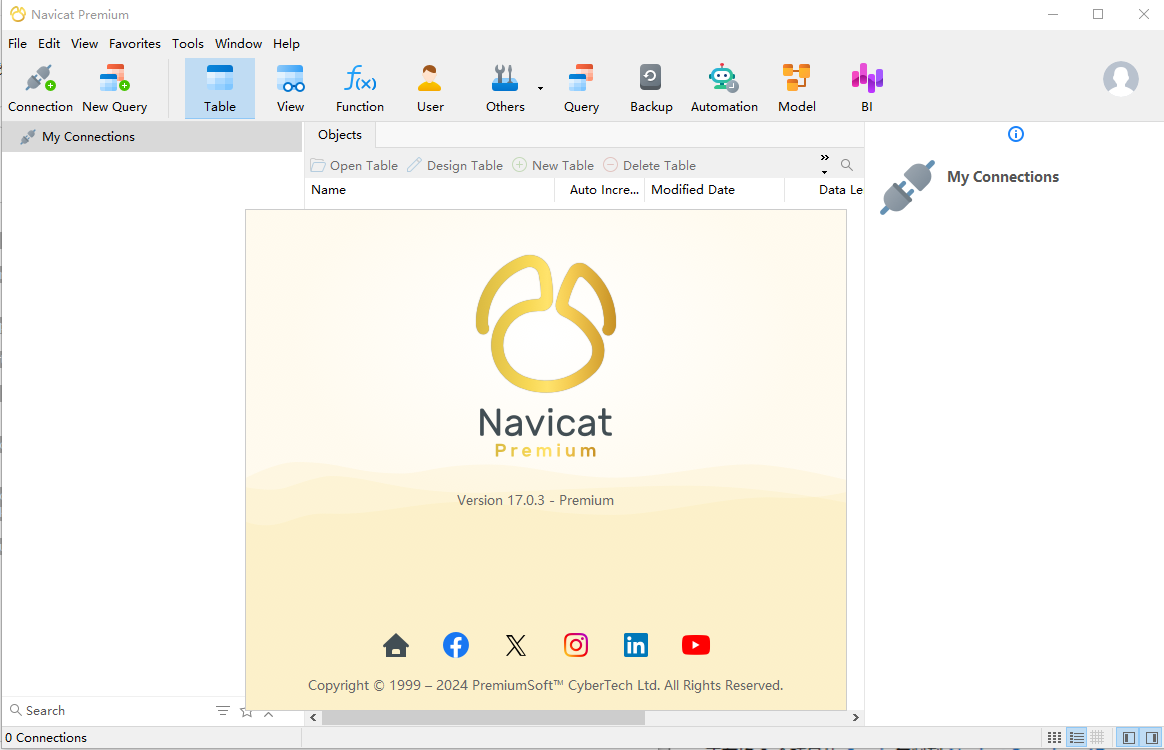
Task: Click the information icon in right panel
Action: point(1016,134)
